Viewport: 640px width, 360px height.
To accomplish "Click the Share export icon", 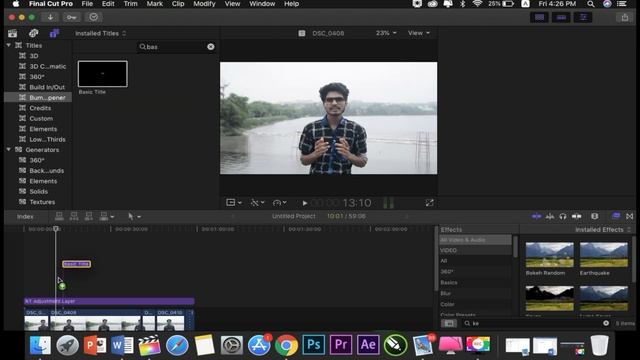I will pyautogui.click(x=625, y=17).
